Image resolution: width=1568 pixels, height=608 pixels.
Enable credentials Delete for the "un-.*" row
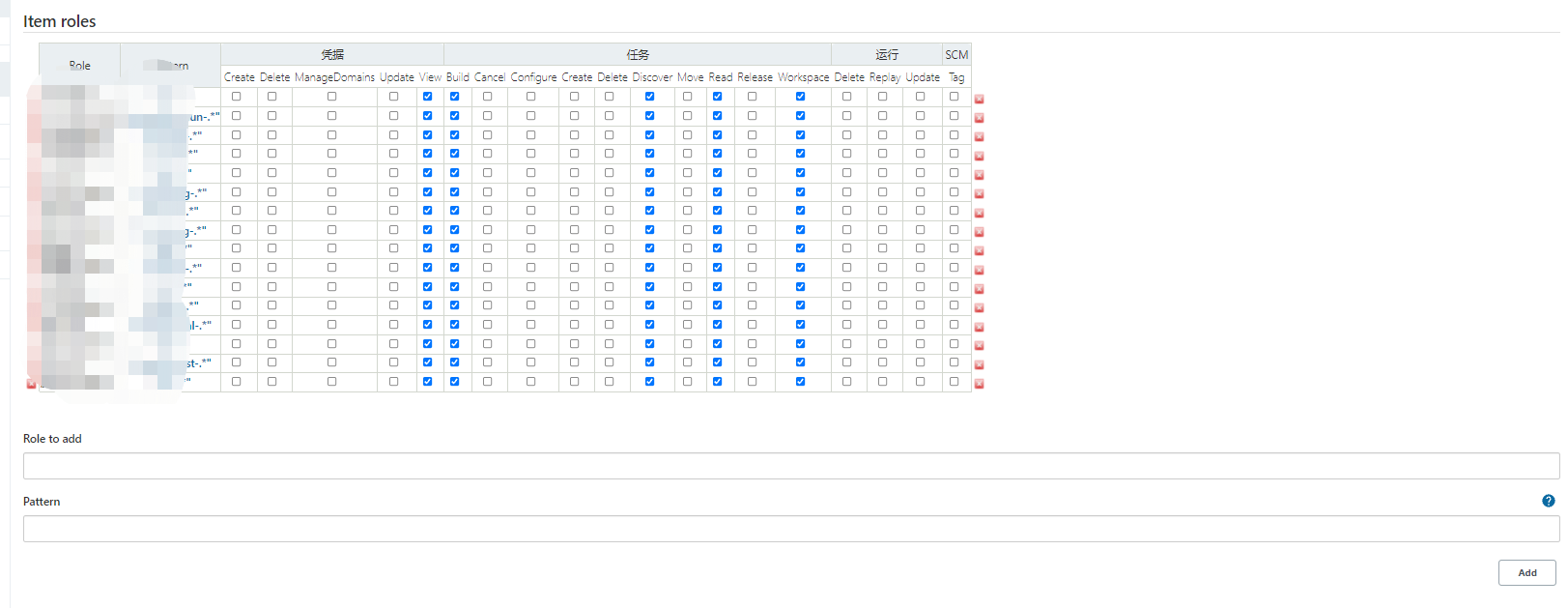click(x=271, y=116)
